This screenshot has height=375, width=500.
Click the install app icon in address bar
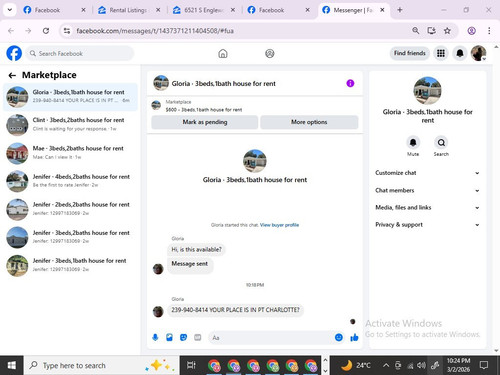[x=431, y=31]
